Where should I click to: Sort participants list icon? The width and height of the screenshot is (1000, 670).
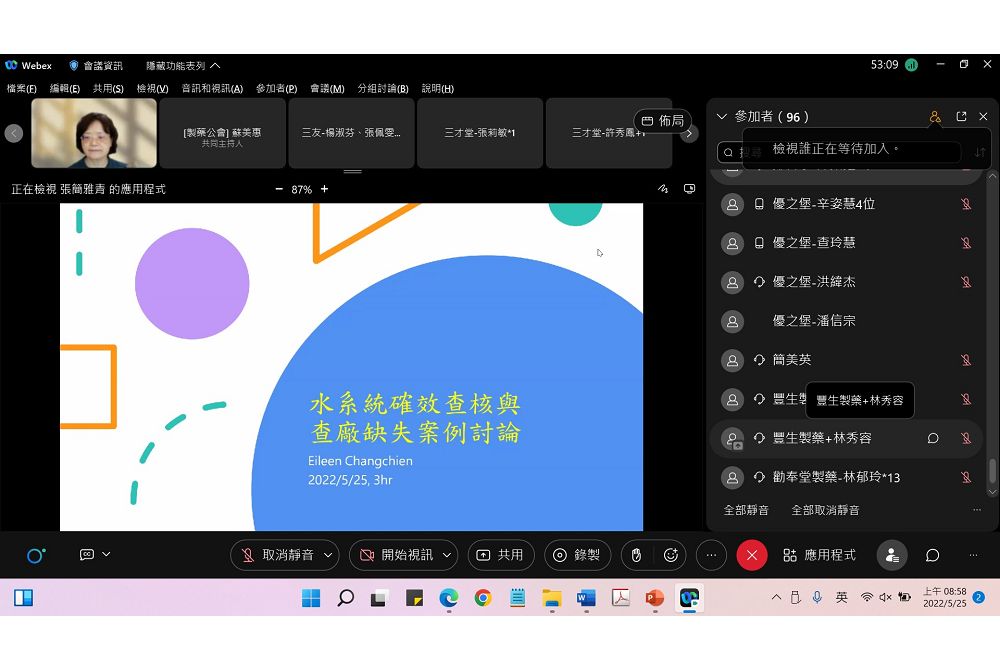point(980,152)
